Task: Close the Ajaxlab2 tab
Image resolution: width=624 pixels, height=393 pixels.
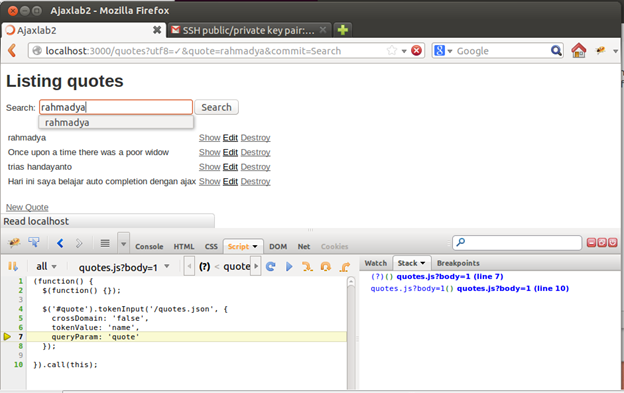Action: tap(157, 30)
